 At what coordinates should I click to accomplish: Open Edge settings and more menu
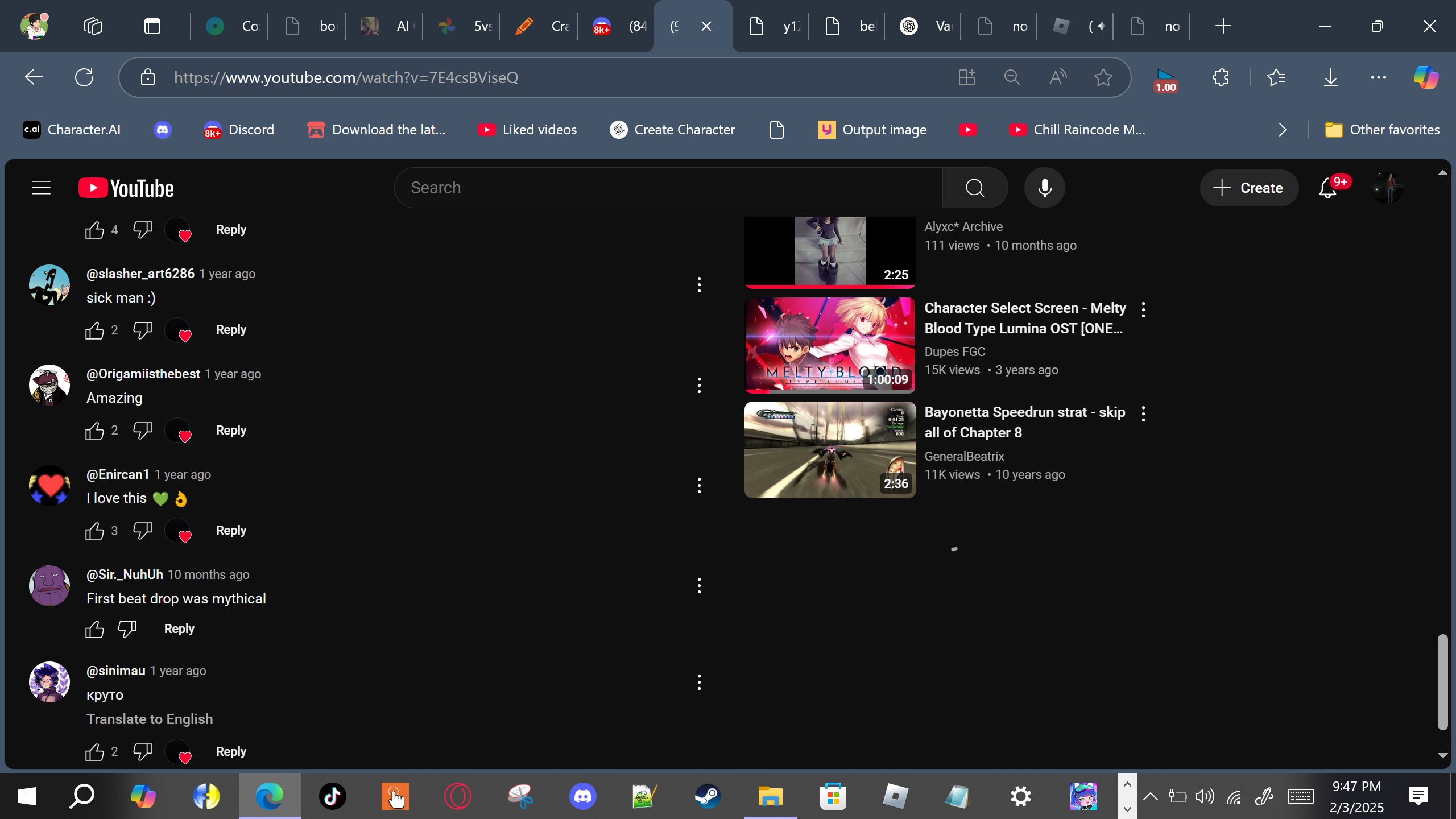(1379, 77)
